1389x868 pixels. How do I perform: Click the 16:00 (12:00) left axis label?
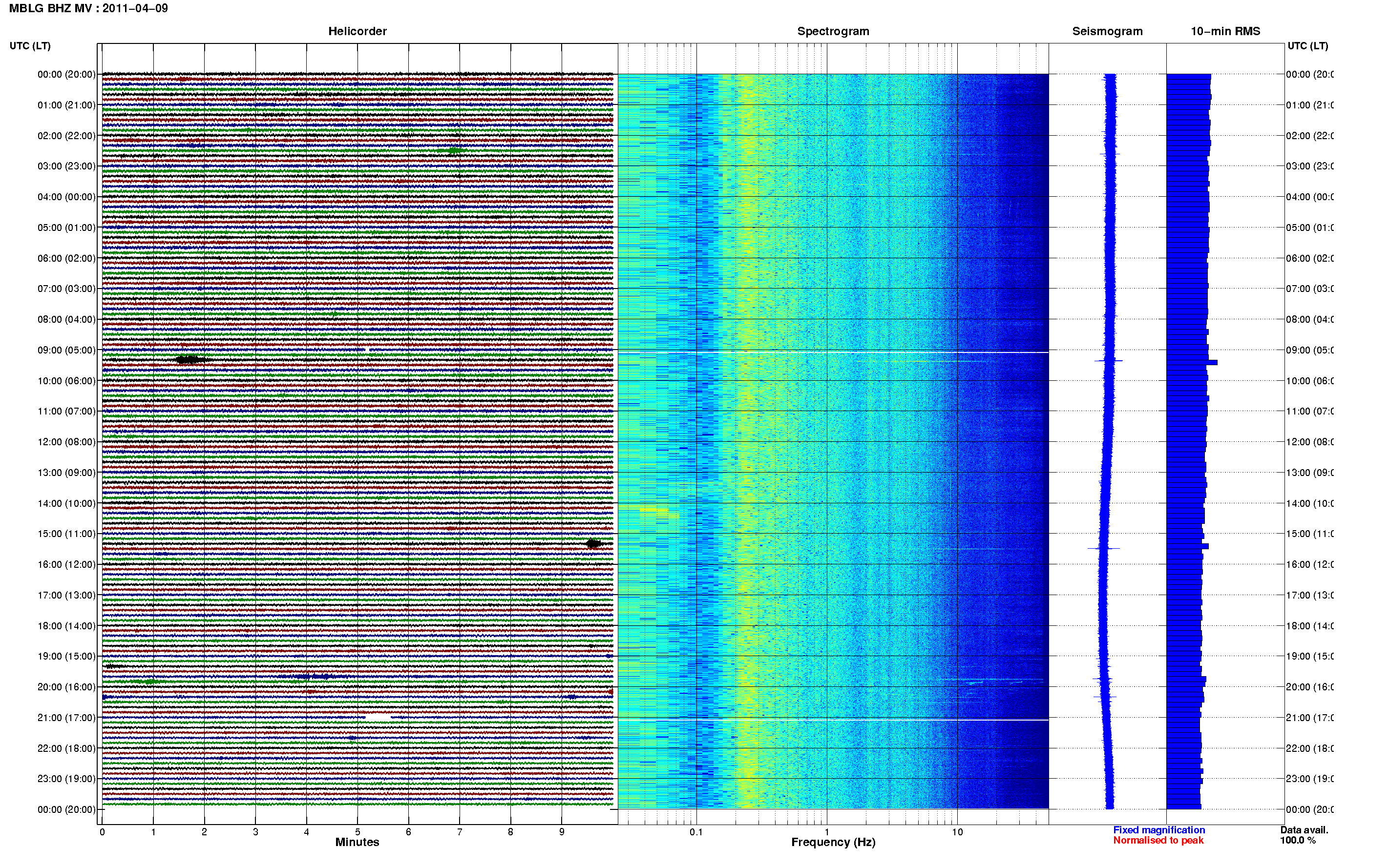66,564
